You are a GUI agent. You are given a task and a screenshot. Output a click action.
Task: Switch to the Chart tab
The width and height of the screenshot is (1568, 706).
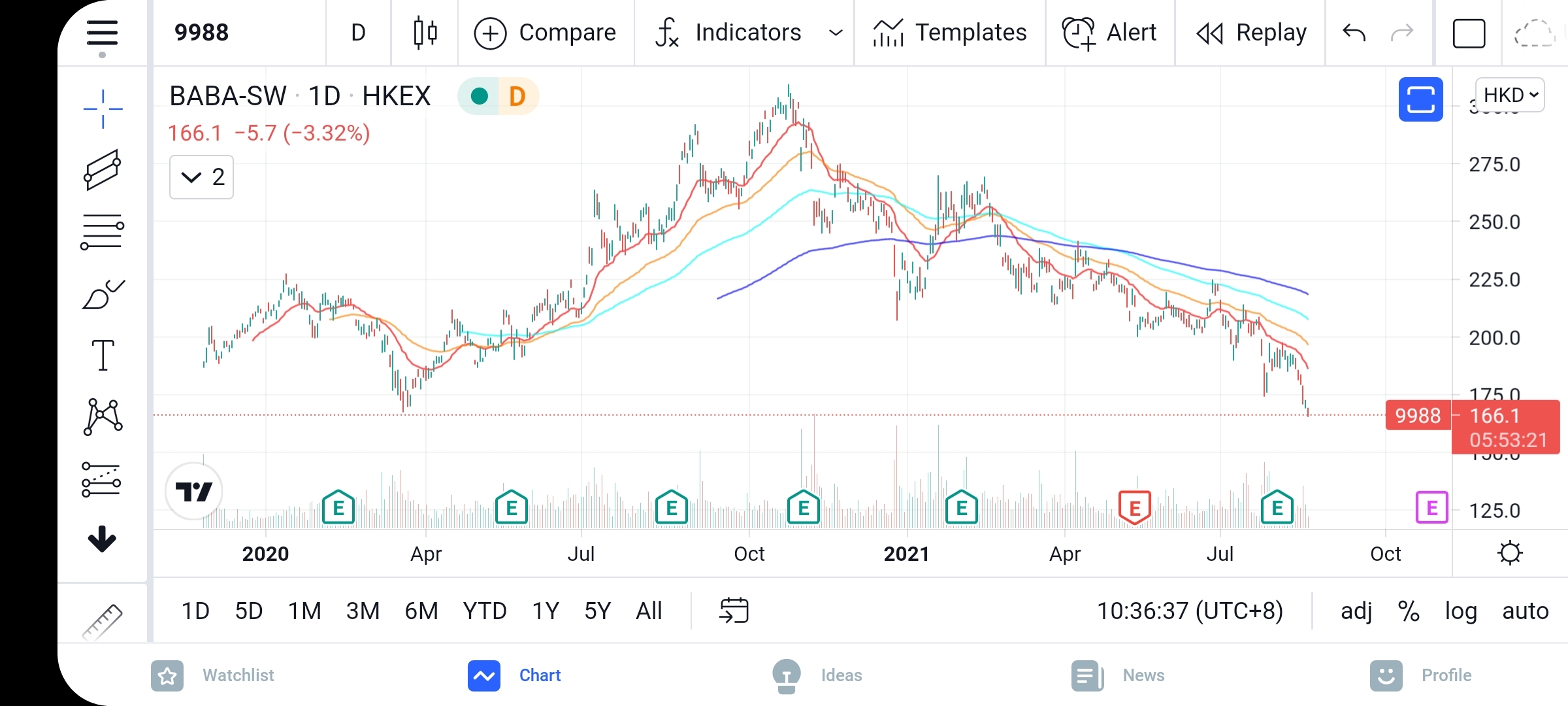click(514, 676)
